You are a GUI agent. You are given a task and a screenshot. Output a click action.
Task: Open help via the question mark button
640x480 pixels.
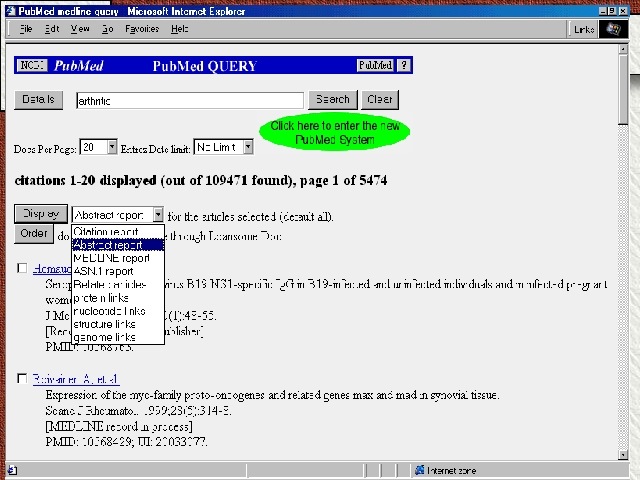pos(404,66)
